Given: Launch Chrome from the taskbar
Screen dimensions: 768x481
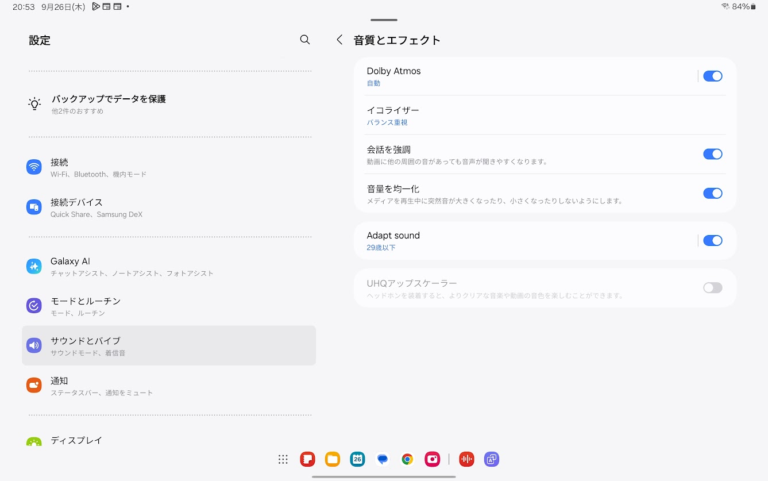Looking at the screenshot, I should pyautogui.click(x=407, y=459).
